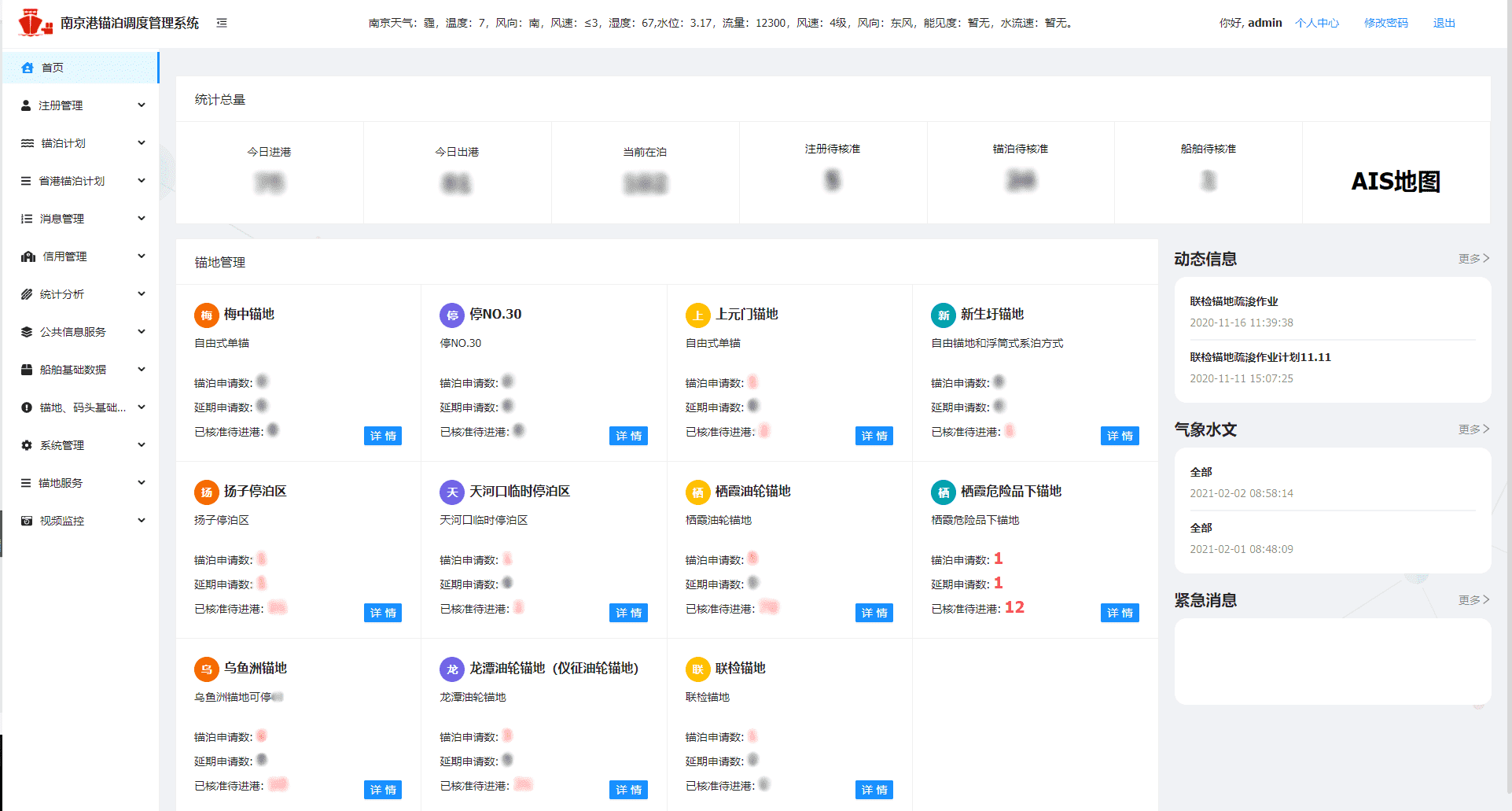Viewport: 1512px width, 811px height.
Task: Click the ship logo in header
Action: (35, 23)
